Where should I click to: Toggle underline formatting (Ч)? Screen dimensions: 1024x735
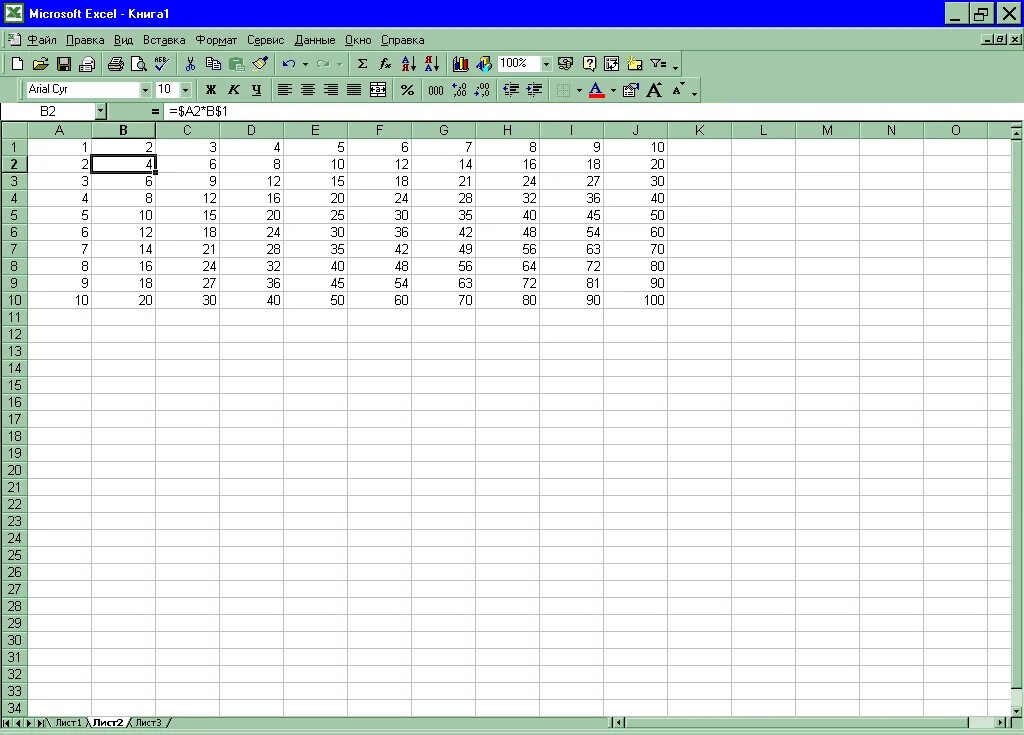257,90
